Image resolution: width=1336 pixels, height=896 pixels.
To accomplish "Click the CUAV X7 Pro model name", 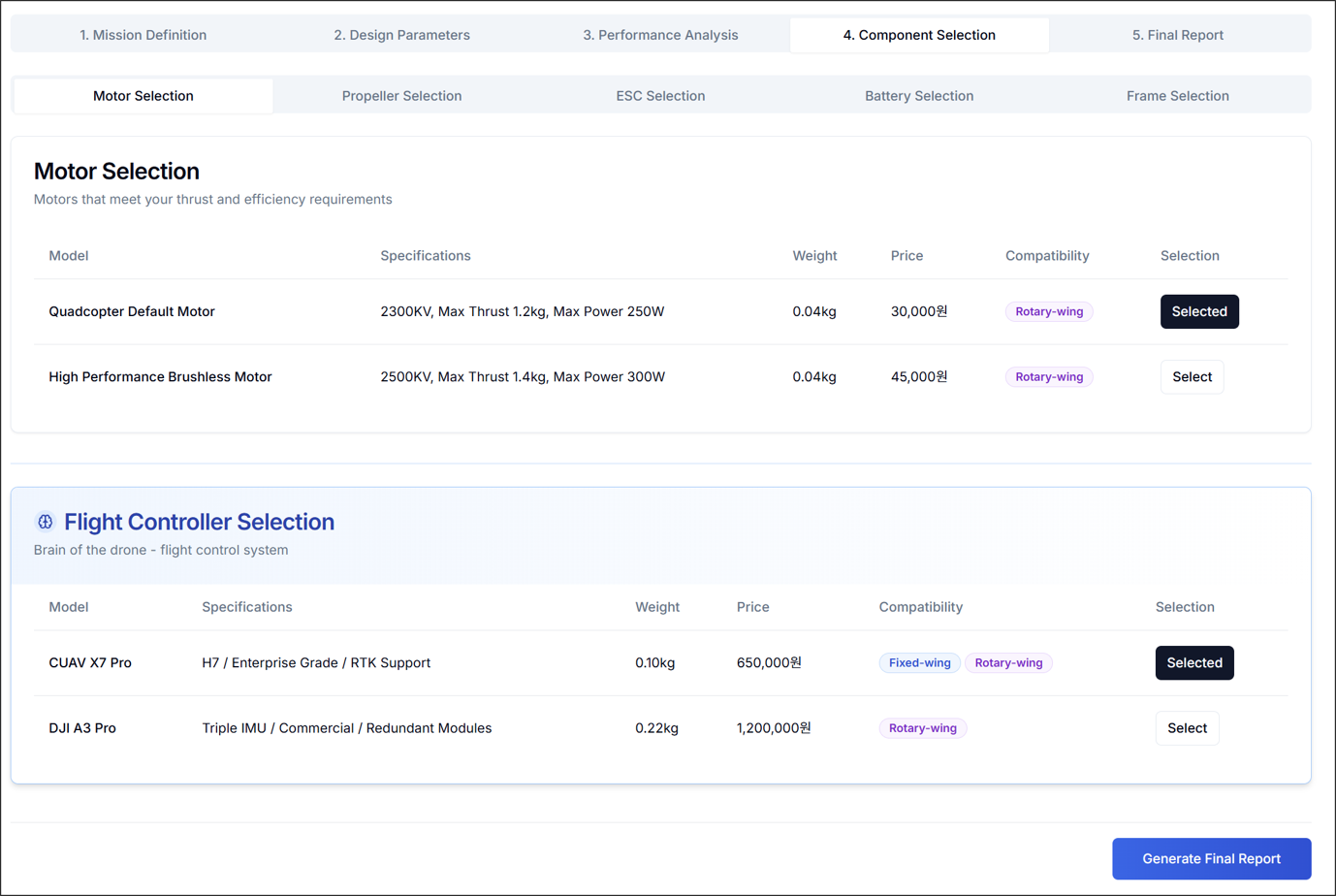I will (90, 663).
